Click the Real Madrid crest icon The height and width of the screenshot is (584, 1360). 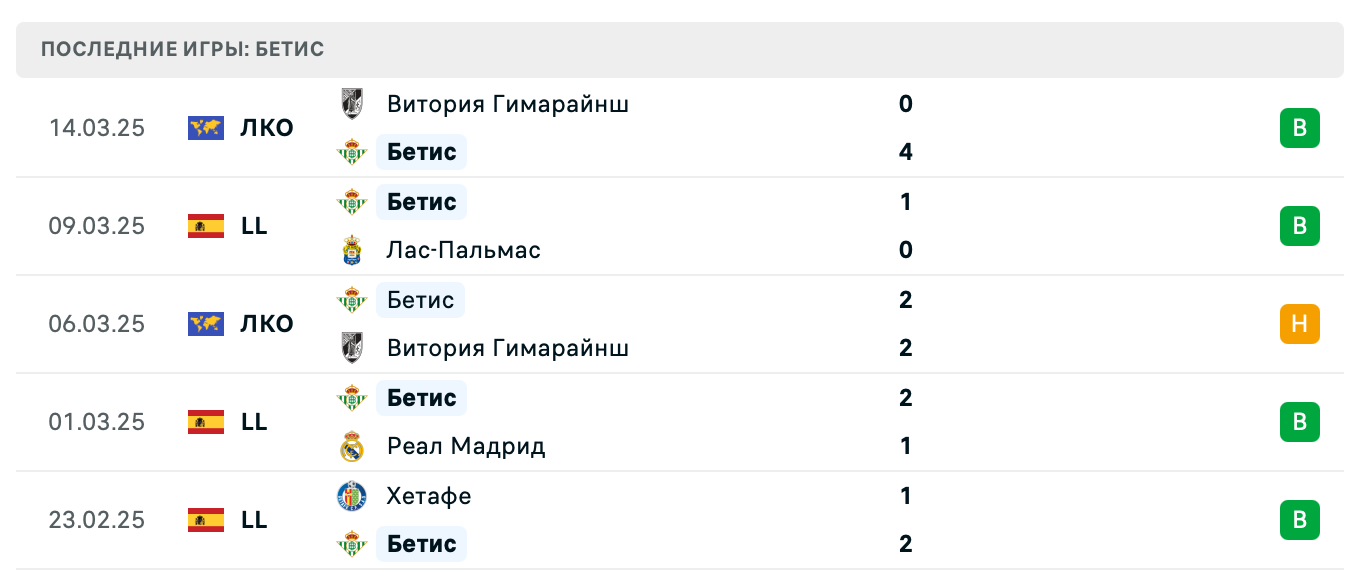point(352,446)
